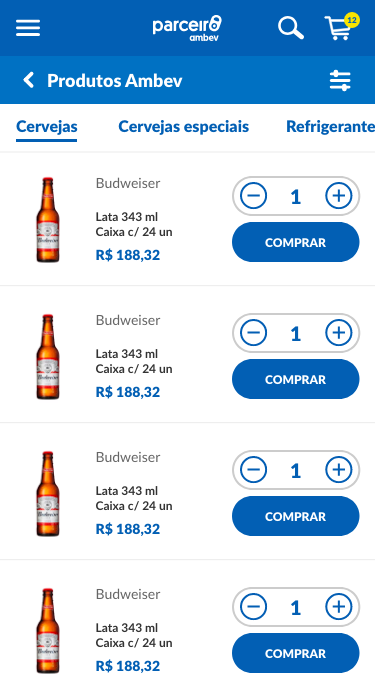
Task: Click the Parceiro Ambev logo
Action: tap(187, 28)
